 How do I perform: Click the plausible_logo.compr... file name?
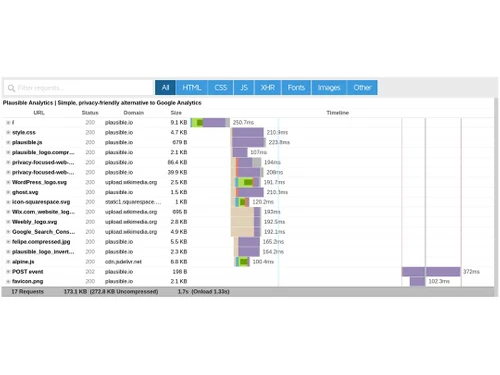[43, 152]
